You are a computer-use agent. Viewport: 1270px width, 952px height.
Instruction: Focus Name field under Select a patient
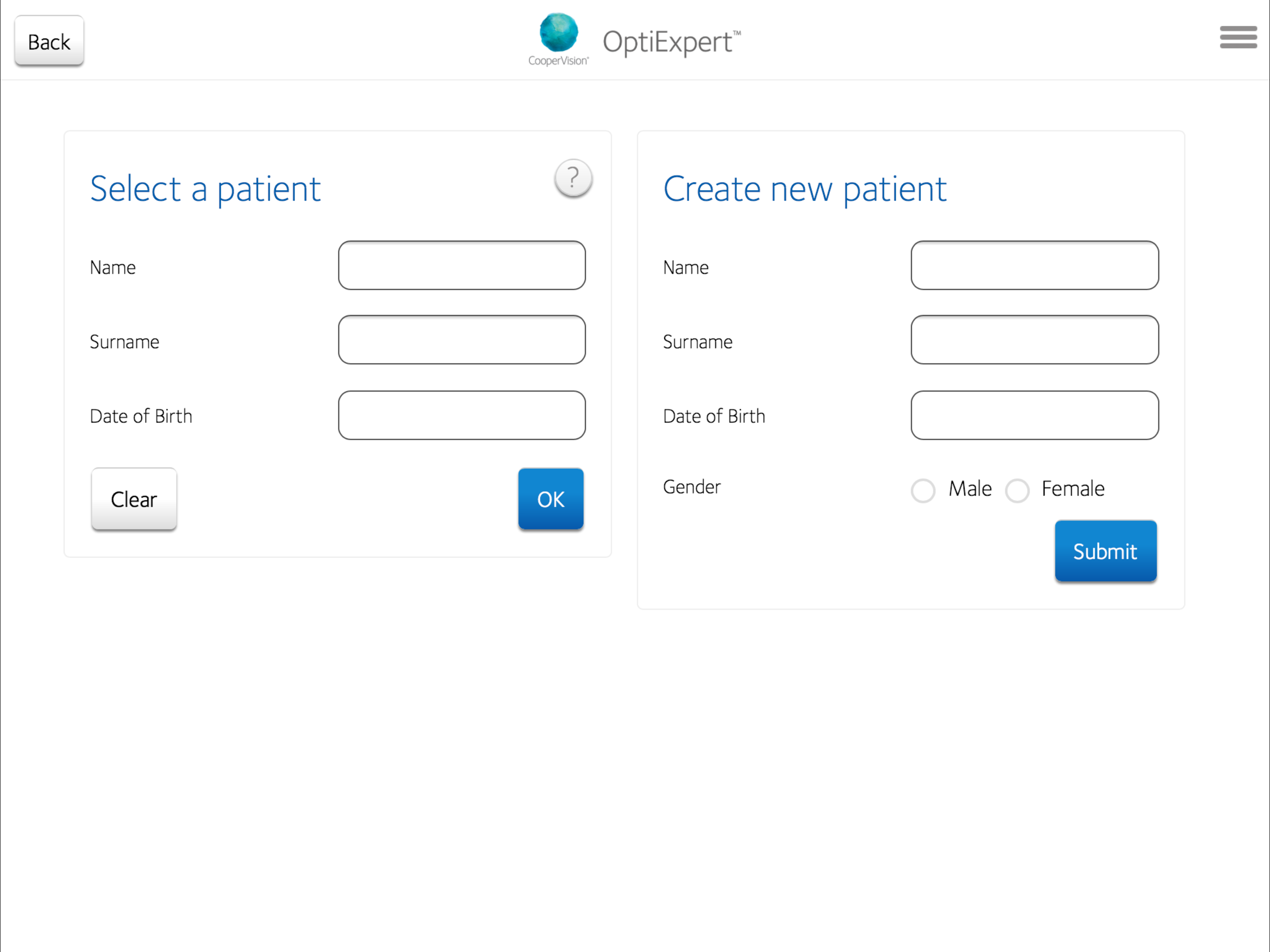click(462, 265)
